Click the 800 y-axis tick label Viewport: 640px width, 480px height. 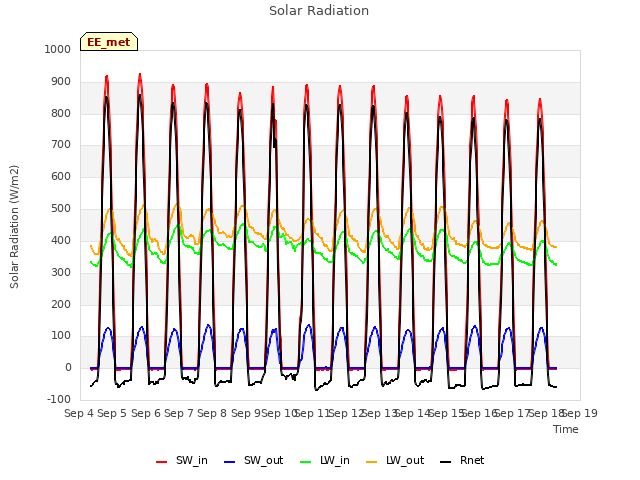tap(61, 113)
